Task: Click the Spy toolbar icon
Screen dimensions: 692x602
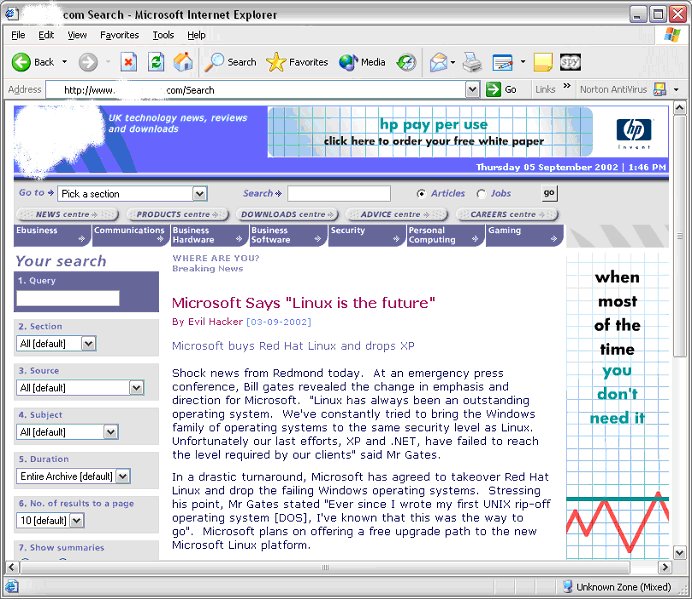Action: click(570, 62)
